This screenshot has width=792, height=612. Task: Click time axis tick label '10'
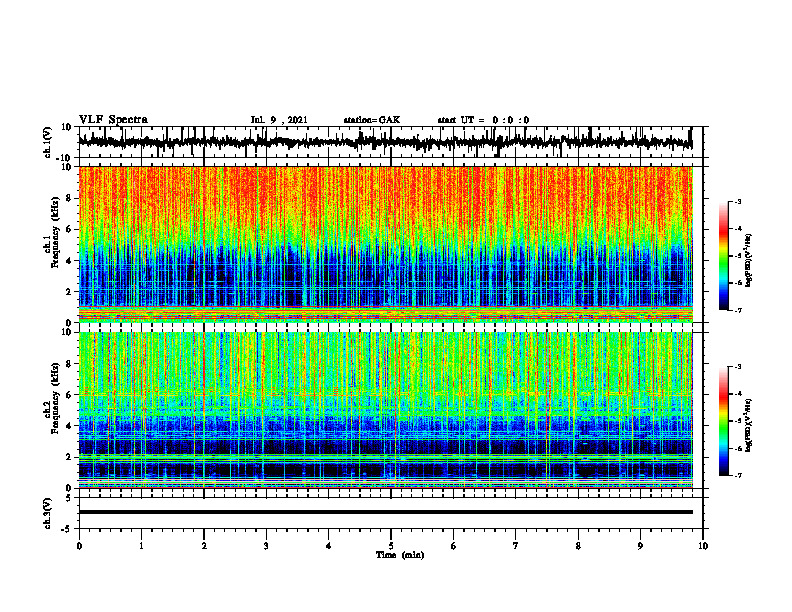(x=703, y=546)
